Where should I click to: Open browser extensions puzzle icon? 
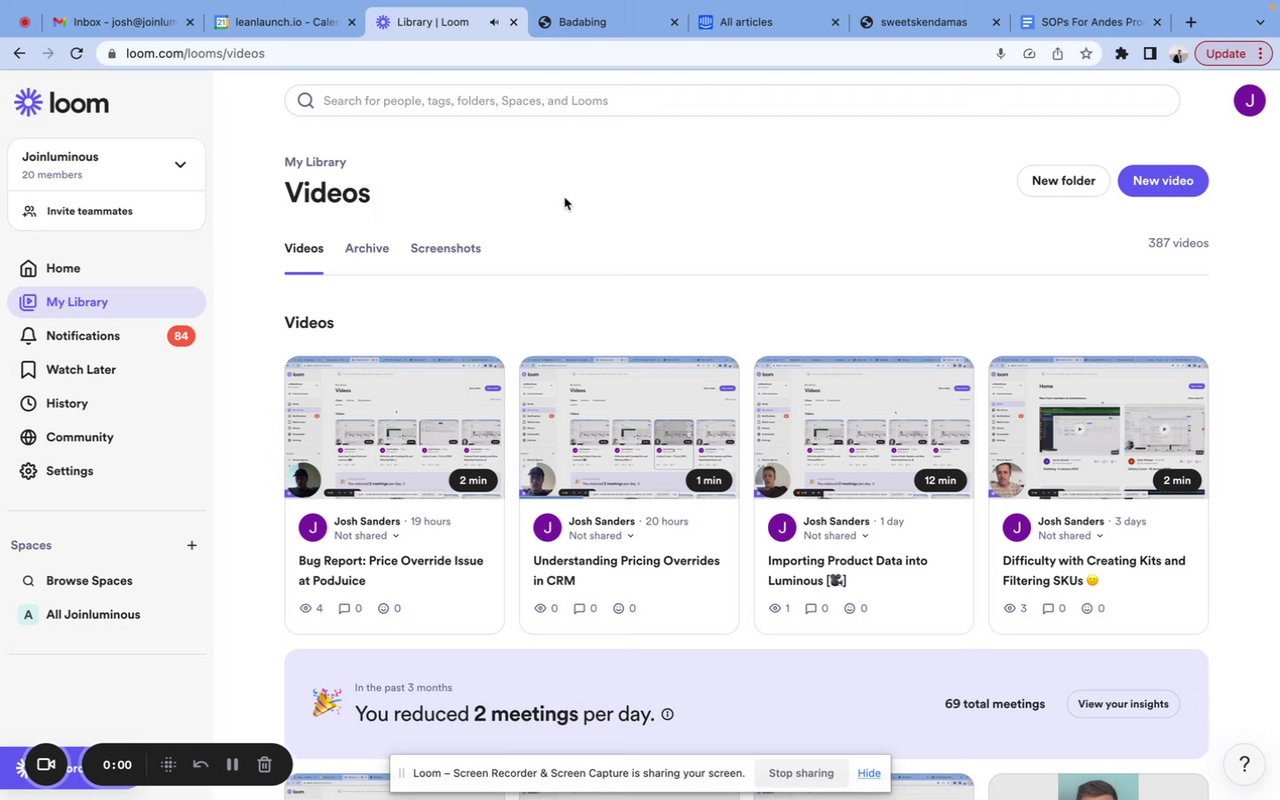[1121, 54]
